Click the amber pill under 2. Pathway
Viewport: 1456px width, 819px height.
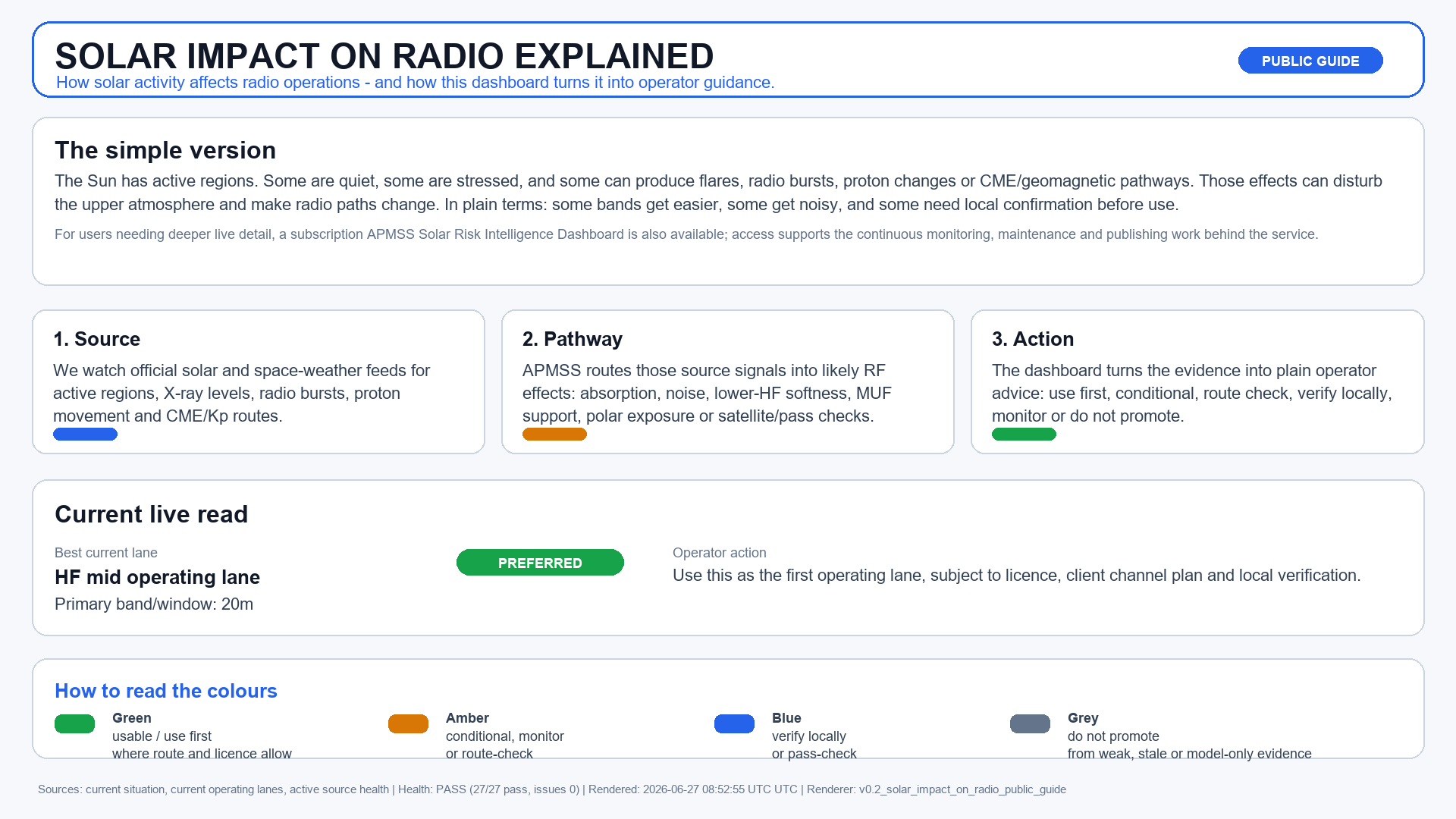554,435
